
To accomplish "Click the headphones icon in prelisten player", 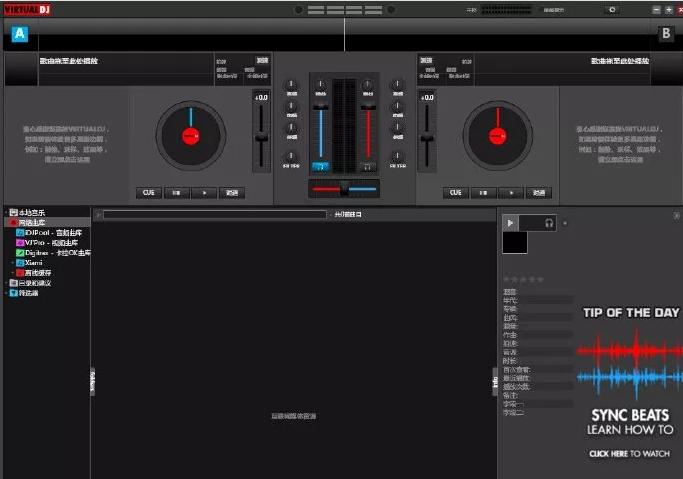I will (549, 223).
